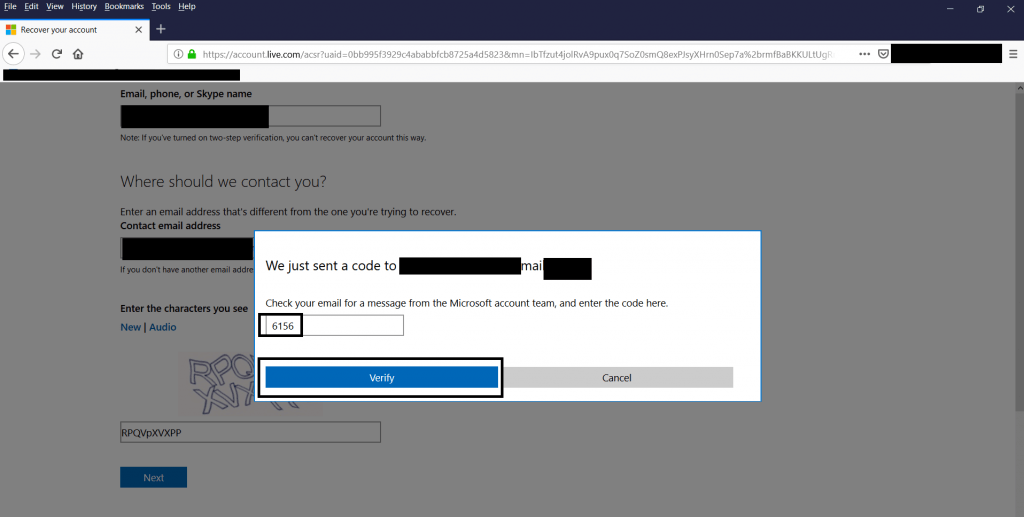The height and width of the screenshot is (517, 1024).
Task: Click the URL address bar
Action: (x=516, y=54)
